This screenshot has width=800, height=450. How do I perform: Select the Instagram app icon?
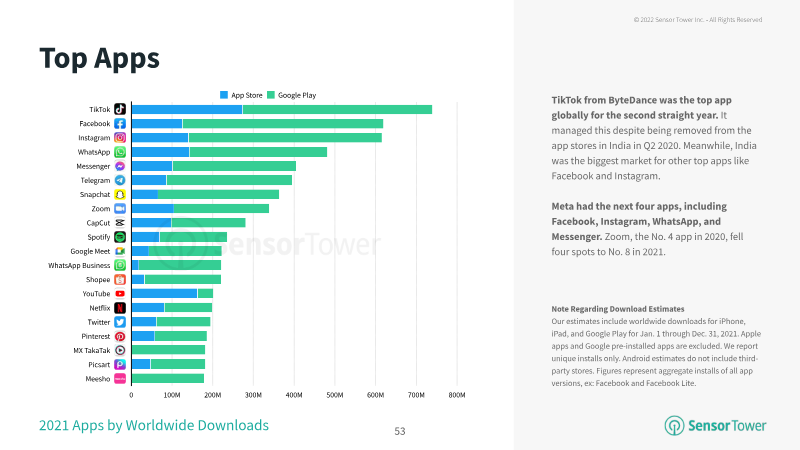[x=120, y=138]
